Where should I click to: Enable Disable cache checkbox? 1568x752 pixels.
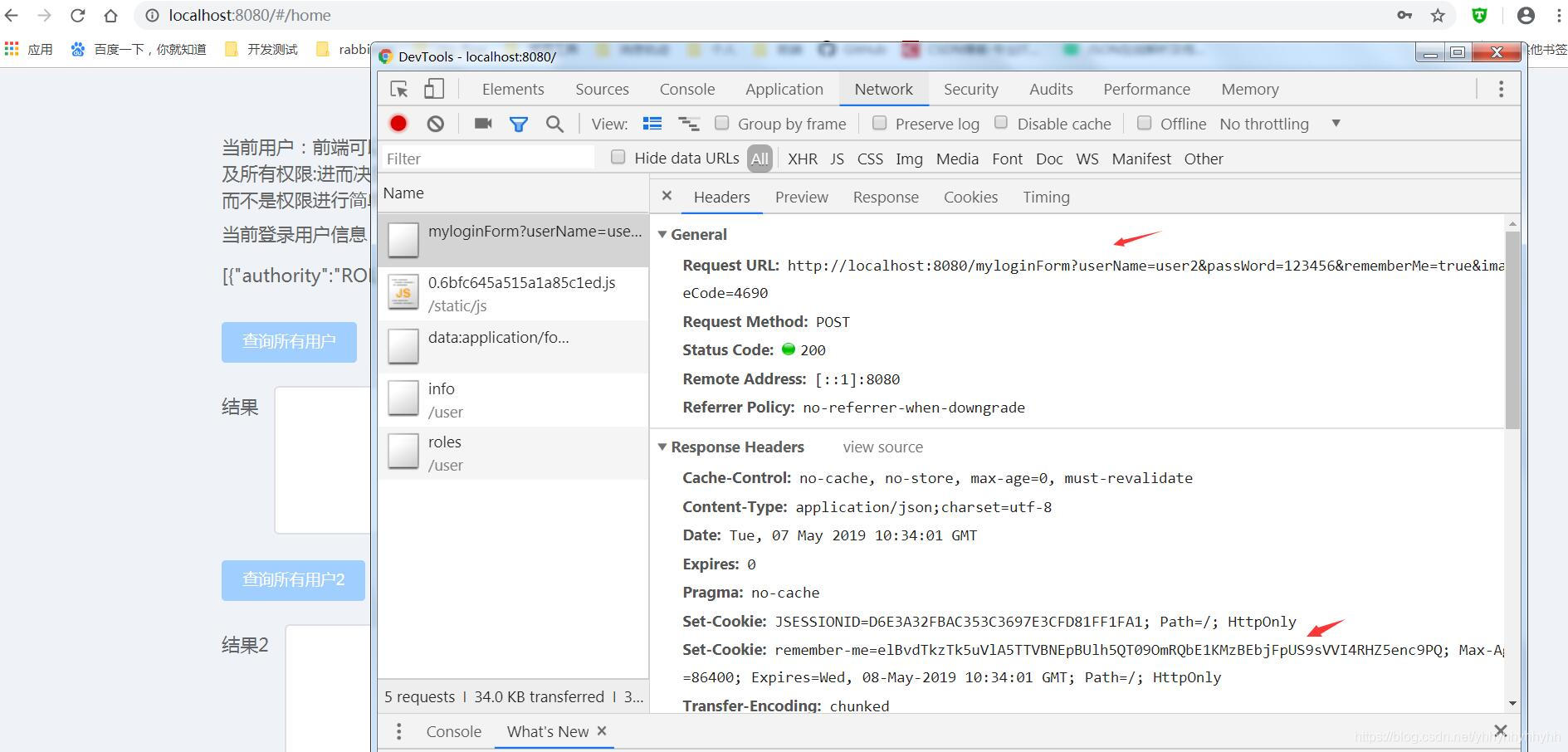tap(1001, 123)
